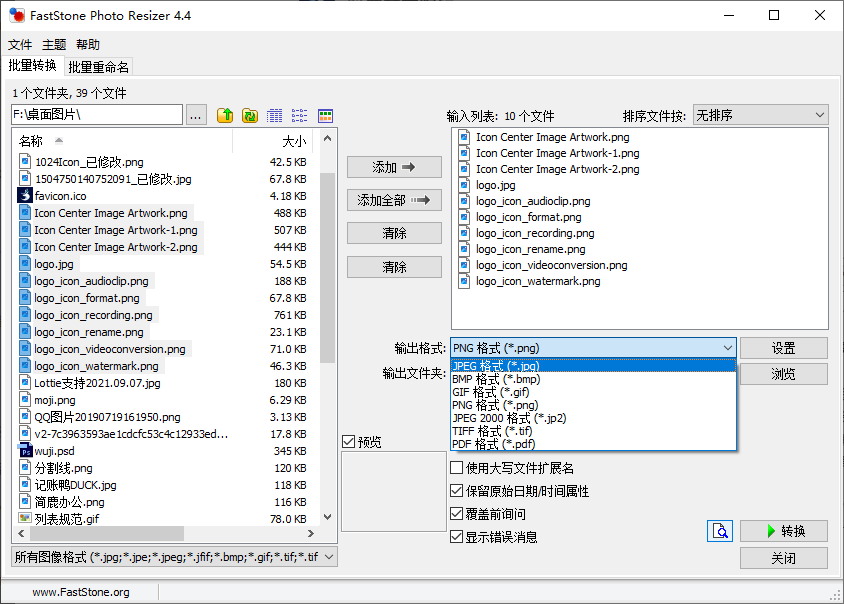Screen dimensions: 844x604
Task: Click the conversion preview magnifier icon
Action: (720, 531)
